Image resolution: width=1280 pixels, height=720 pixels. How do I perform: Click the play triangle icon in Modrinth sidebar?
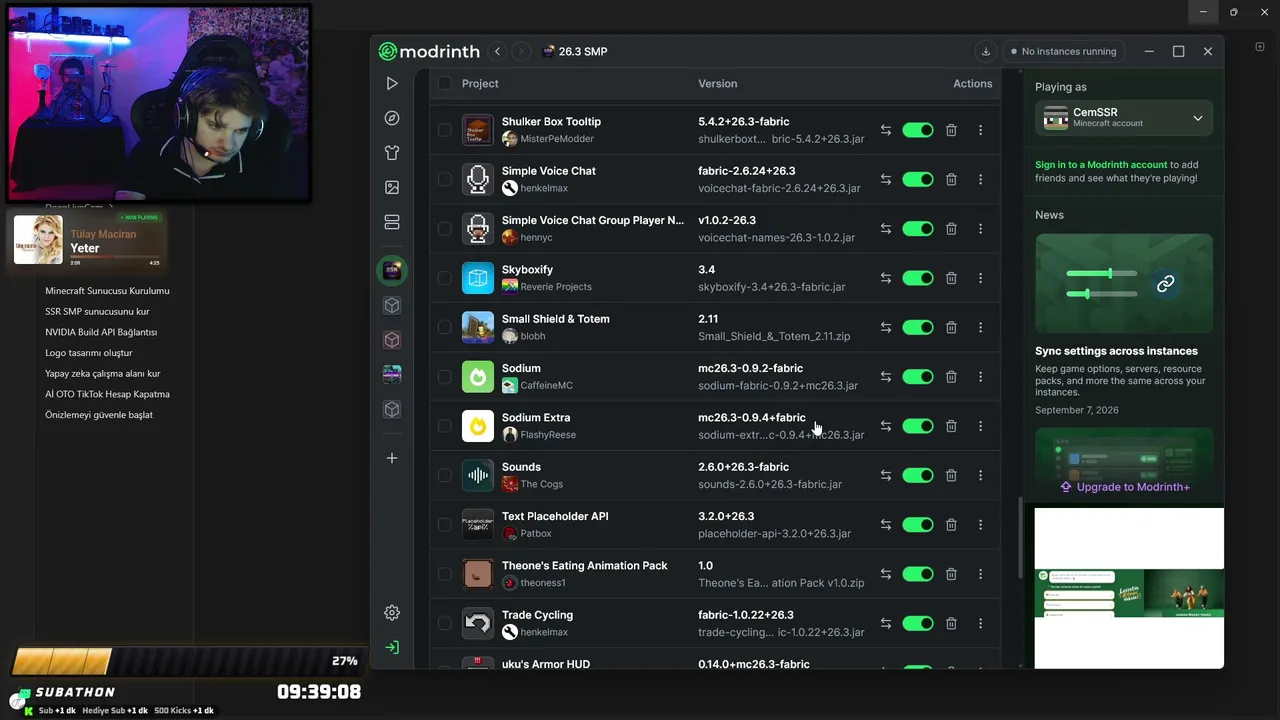click(392, 84)
